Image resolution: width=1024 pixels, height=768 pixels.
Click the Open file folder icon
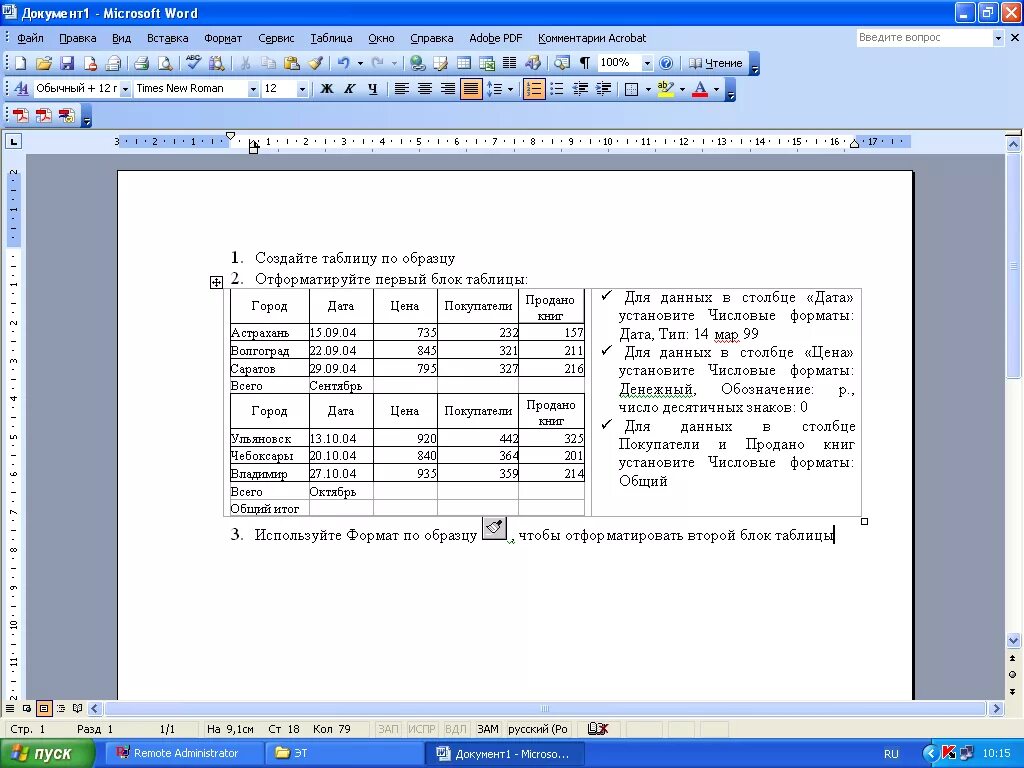[x=44, y=63]
